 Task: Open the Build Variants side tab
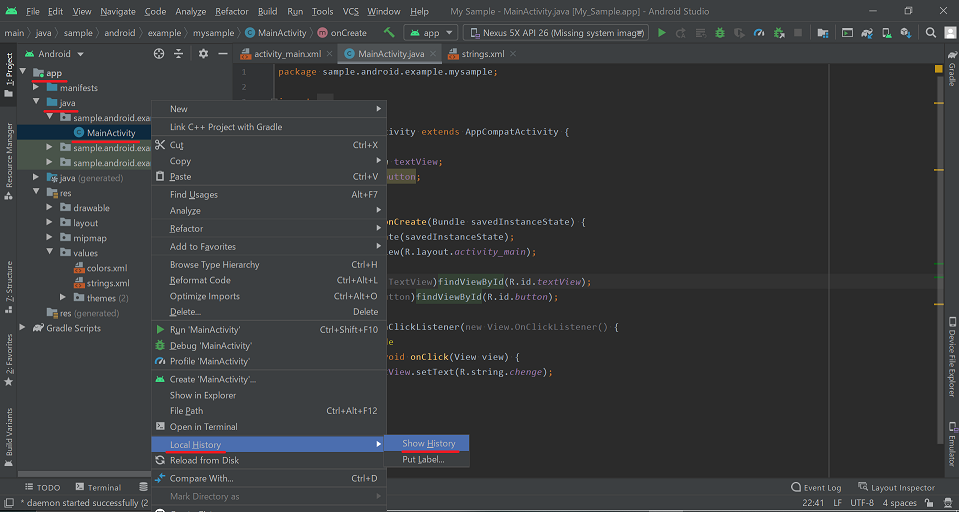pos(9,437)
